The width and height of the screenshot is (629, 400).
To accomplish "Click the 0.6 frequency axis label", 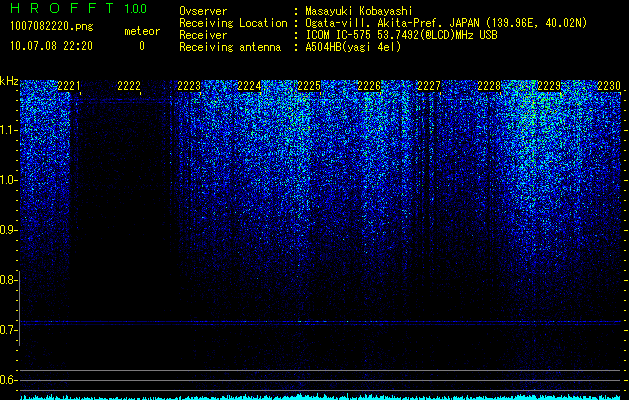I will pyautogui.click(x=7, y=380).
